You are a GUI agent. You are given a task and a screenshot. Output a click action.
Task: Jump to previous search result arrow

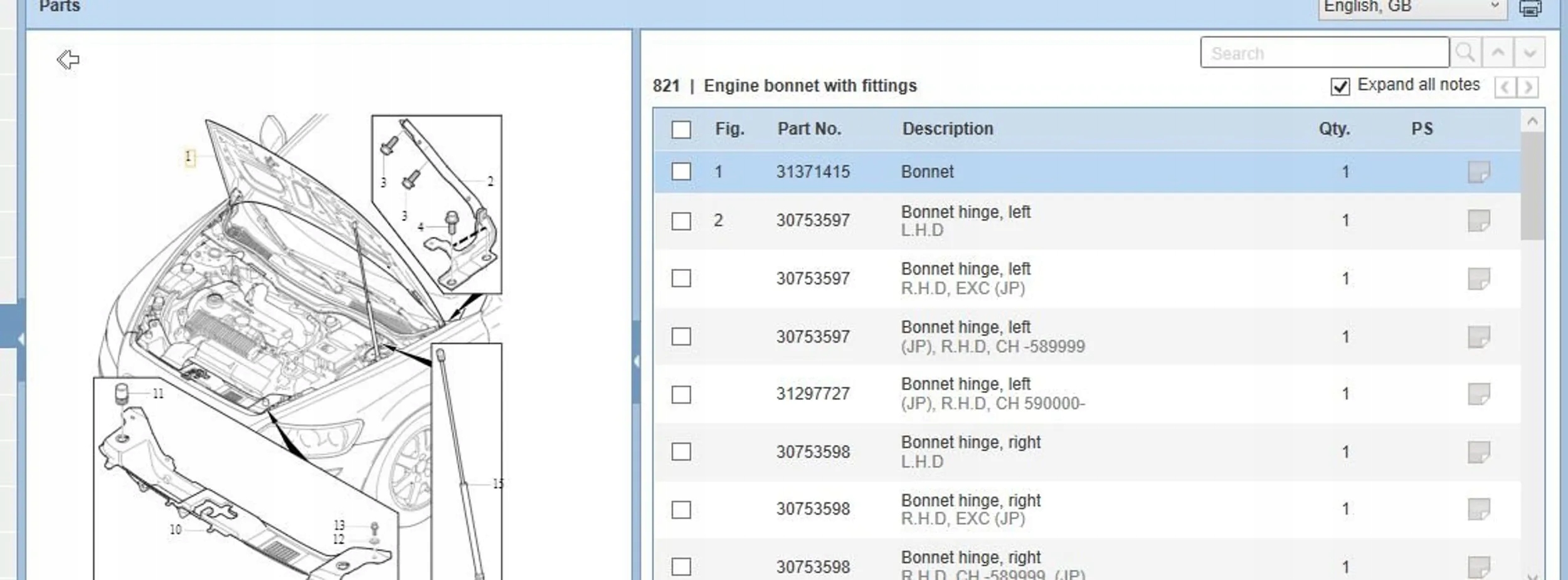[x=1498, y=53]
